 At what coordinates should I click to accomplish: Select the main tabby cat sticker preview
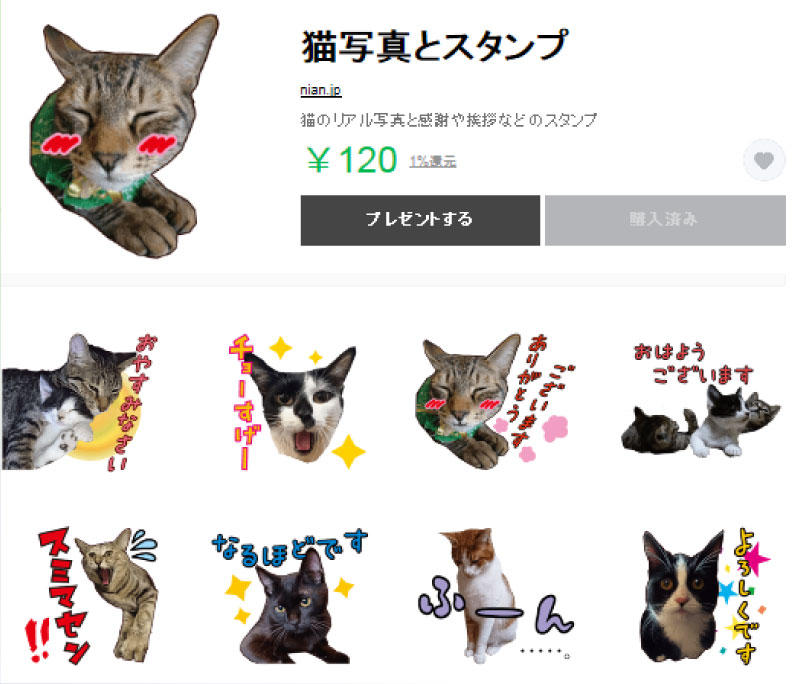pyautogui.click(x=125, y=136)
